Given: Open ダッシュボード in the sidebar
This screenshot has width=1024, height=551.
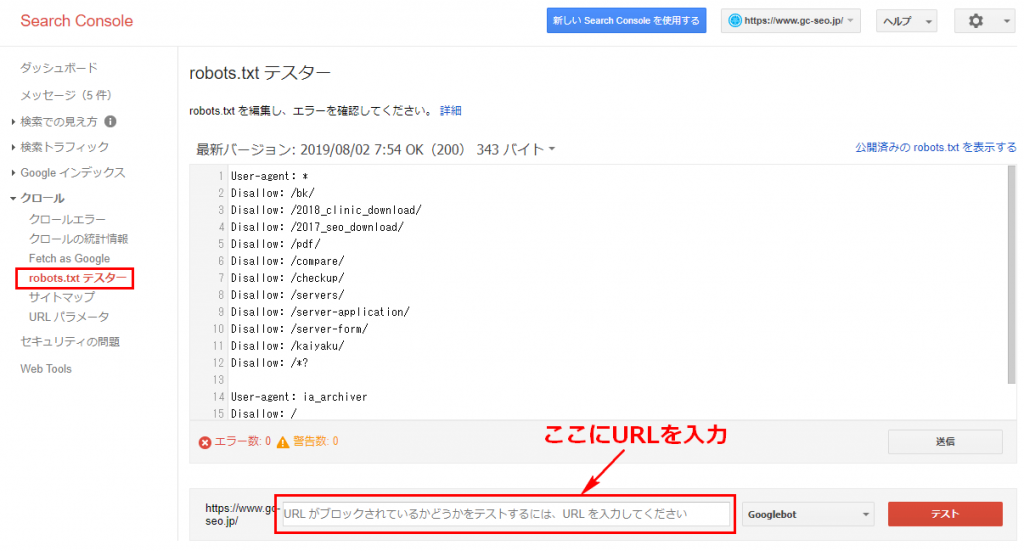Looking at the screenshot, I should (59, 68).
